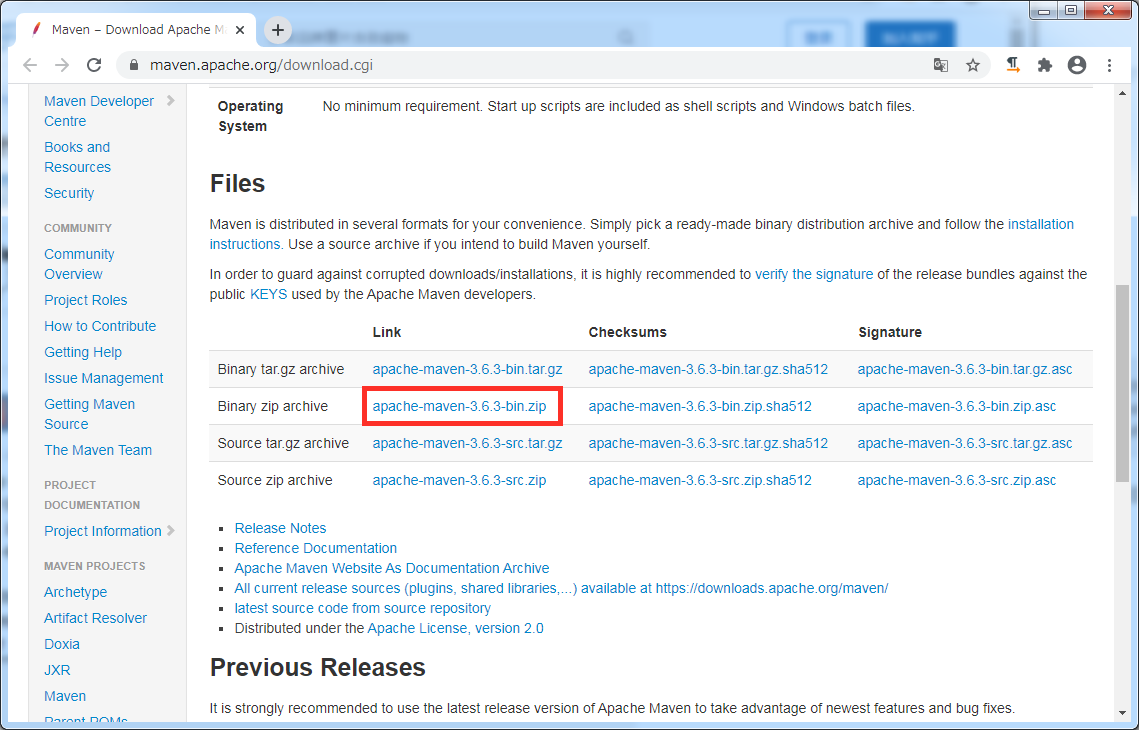
Task: Click the scrollbar up arrow
Action: coord(1122,93)
